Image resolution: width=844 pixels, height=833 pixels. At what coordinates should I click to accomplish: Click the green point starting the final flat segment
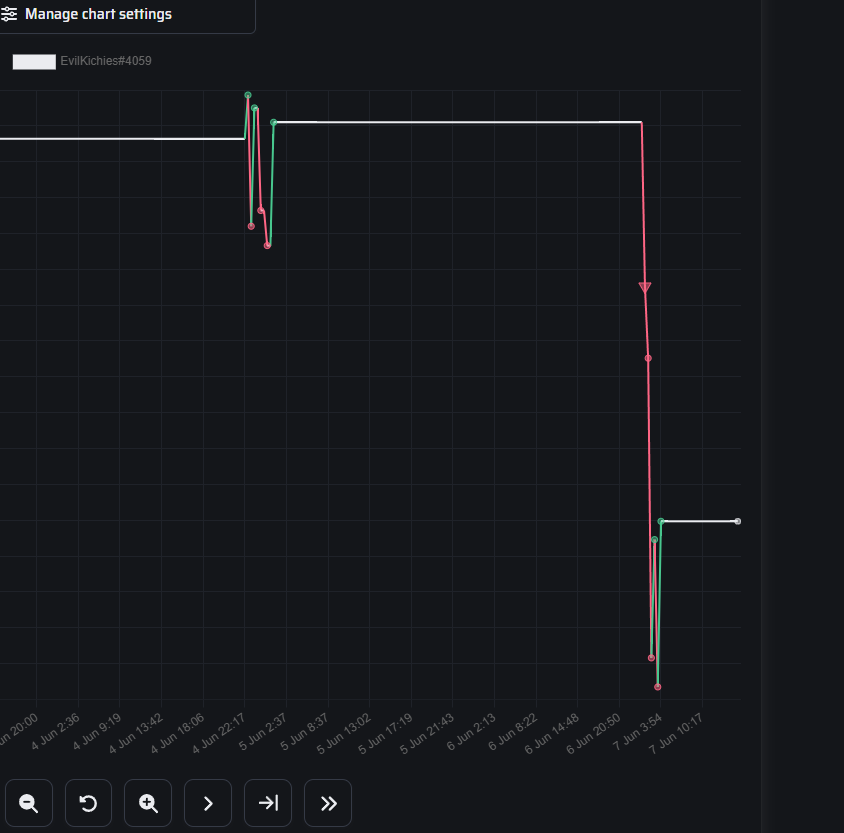click(661, 521)
